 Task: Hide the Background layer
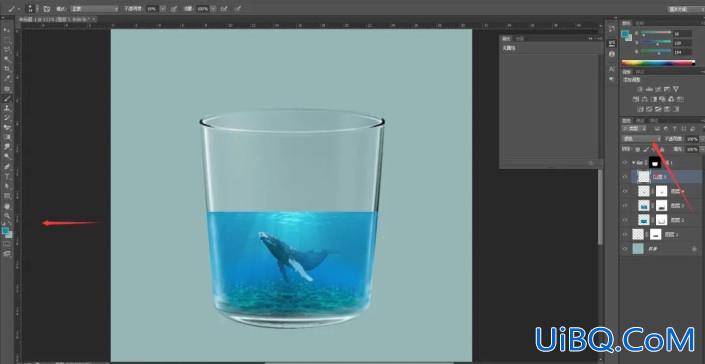[625, 249]
